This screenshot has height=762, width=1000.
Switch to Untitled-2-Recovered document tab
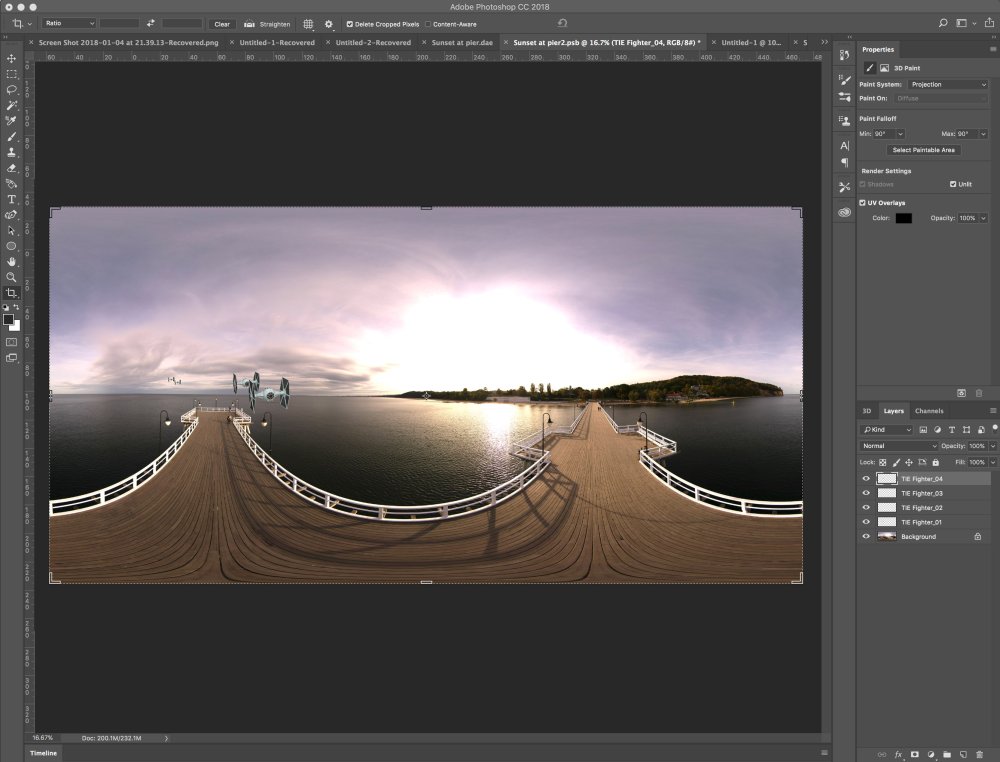point(373,43)
